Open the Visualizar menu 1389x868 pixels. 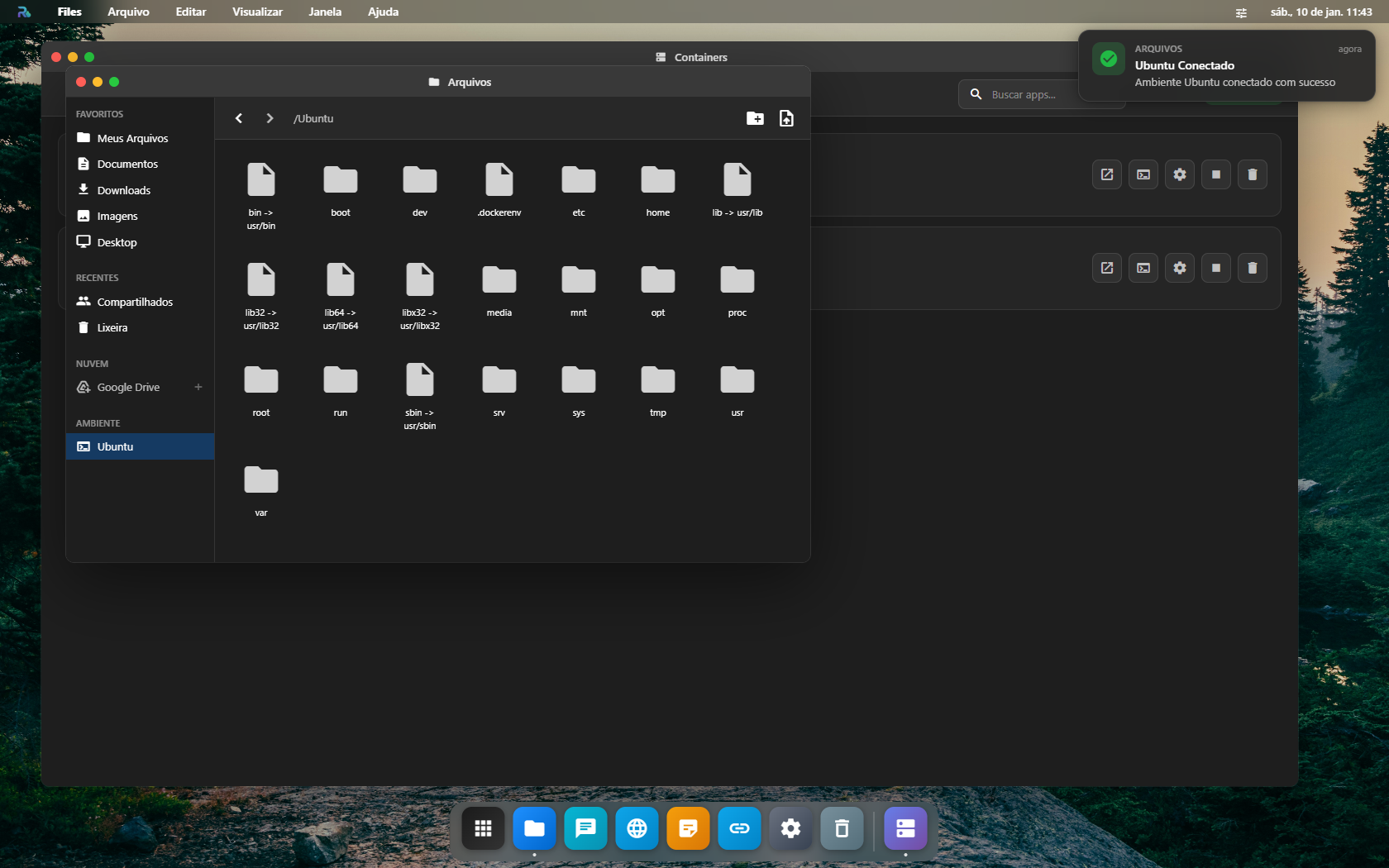tap(257, 12)
